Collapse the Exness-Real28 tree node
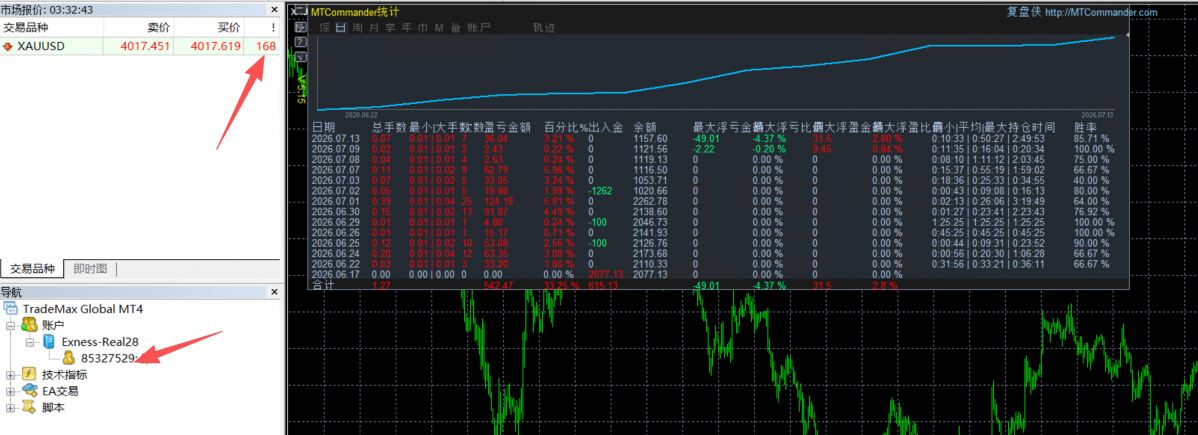This screenshot has width=1198, height=435. (30, 342)
